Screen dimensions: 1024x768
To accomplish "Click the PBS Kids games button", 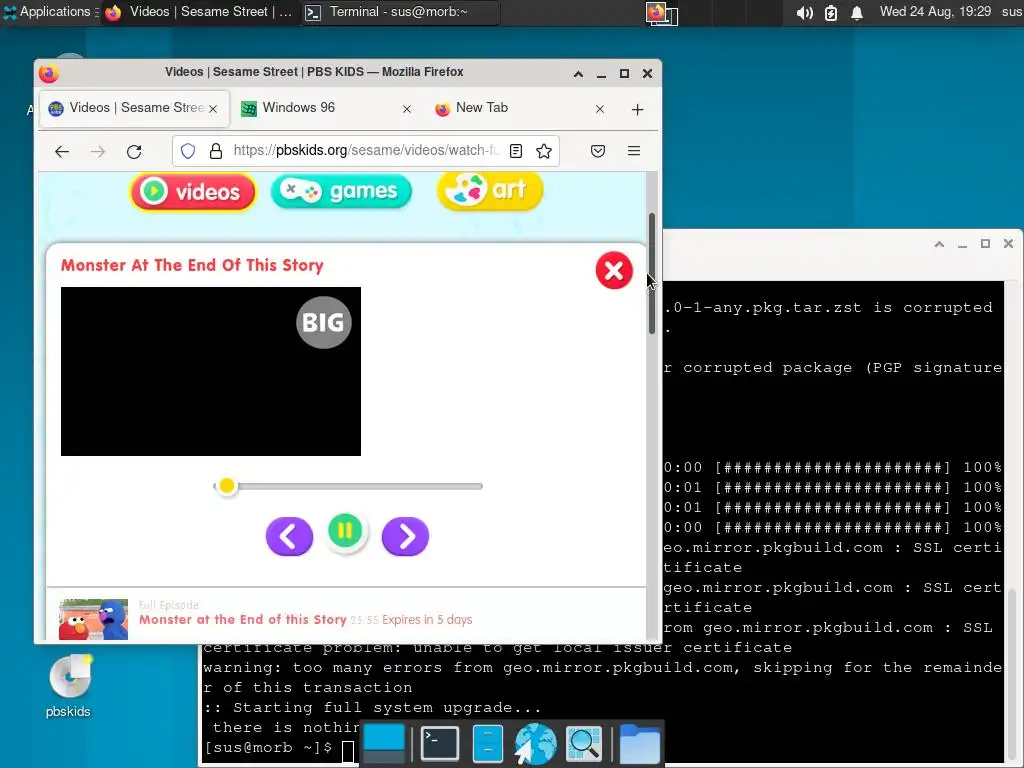I will coord(341,191).
